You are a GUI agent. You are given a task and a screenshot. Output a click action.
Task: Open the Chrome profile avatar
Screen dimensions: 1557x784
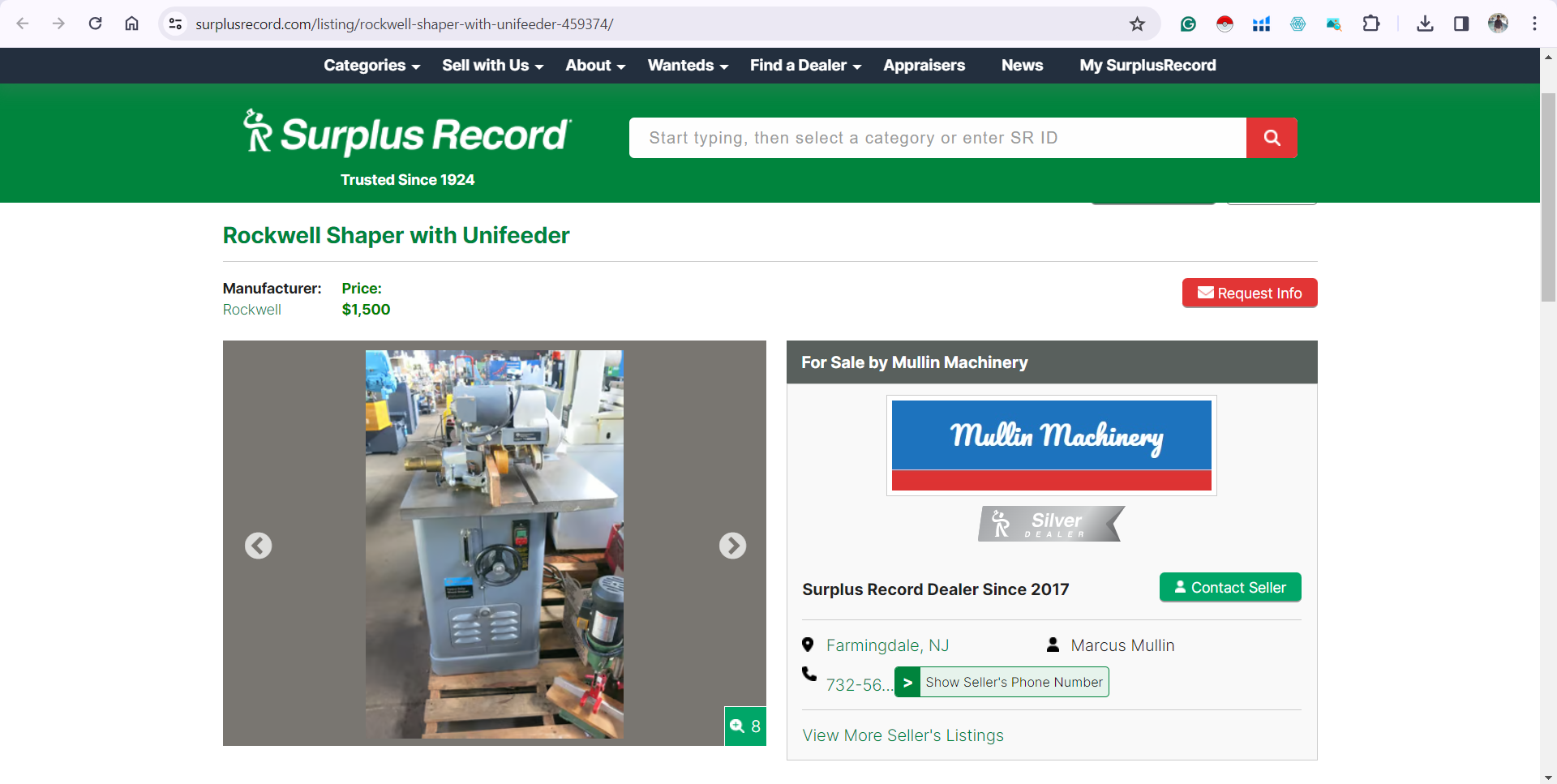click(x=1498, y=24)
